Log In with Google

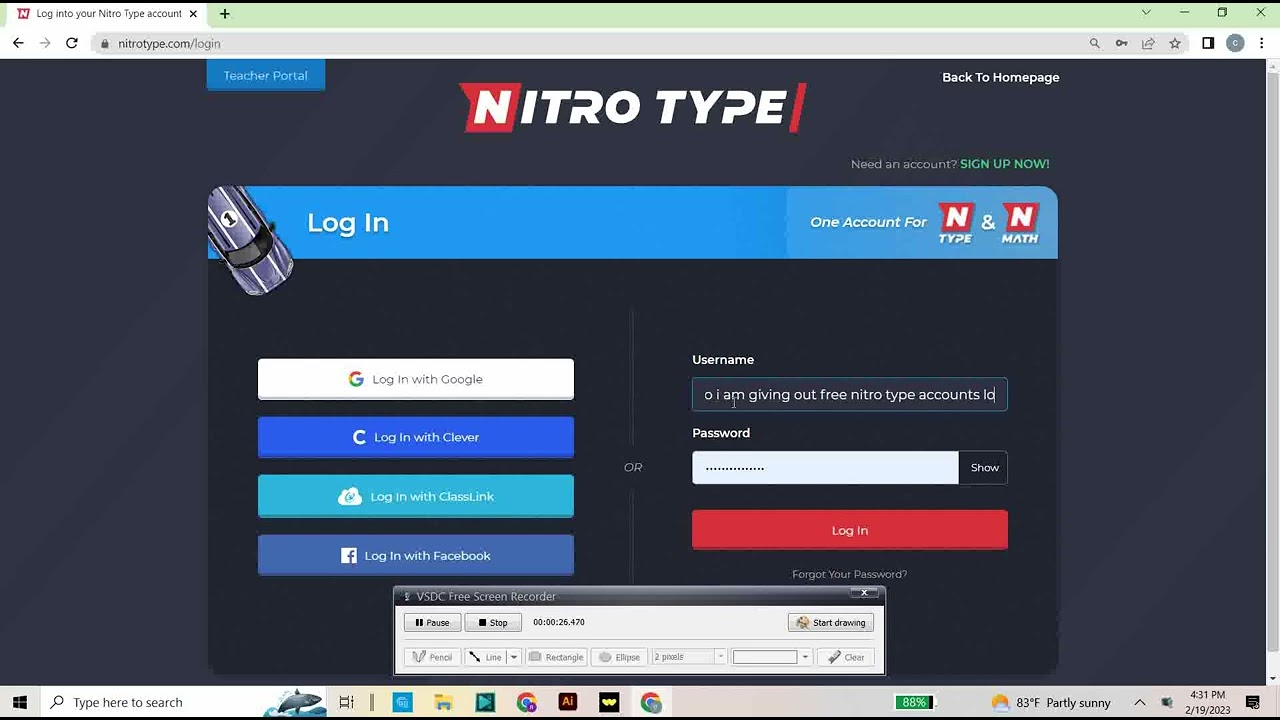[x=416, y=379]
